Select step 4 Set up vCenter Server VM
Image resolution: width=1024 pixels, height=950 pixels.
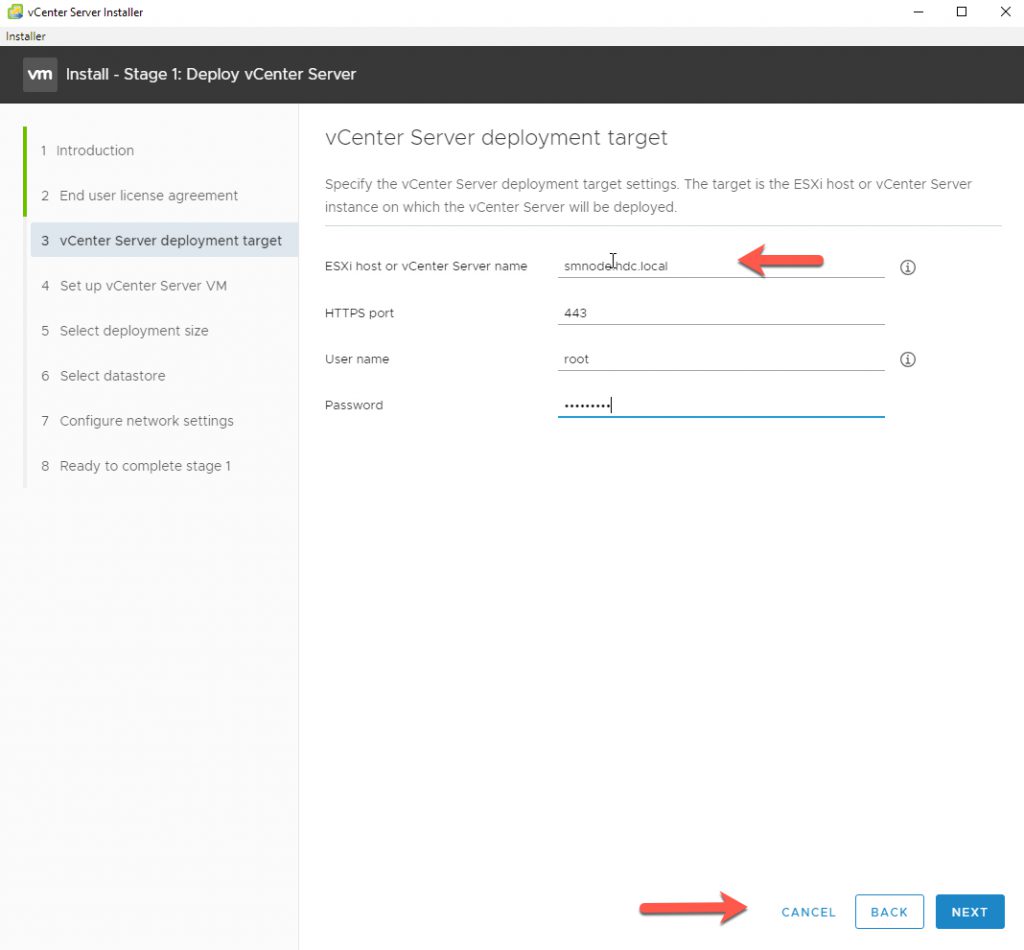pos(134,285)
